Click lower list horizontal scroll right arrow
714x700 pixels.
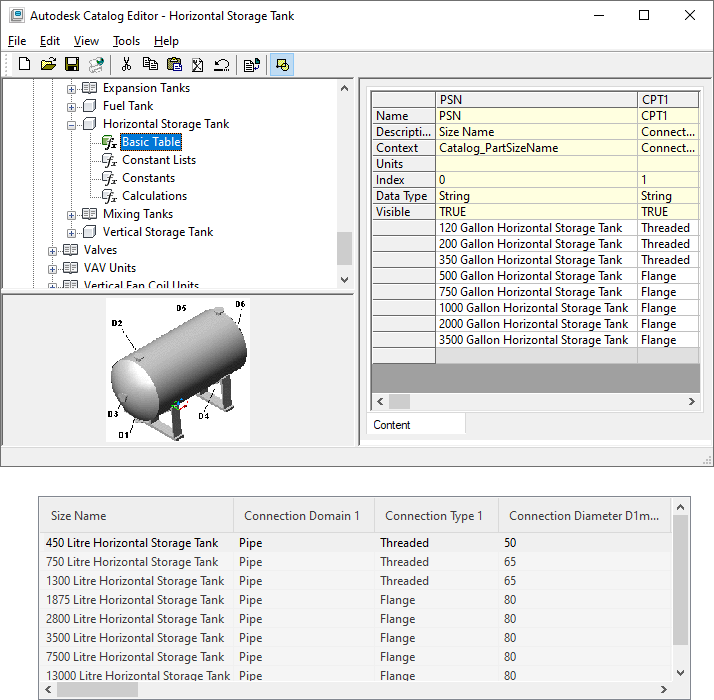click(x=663, y=690)
